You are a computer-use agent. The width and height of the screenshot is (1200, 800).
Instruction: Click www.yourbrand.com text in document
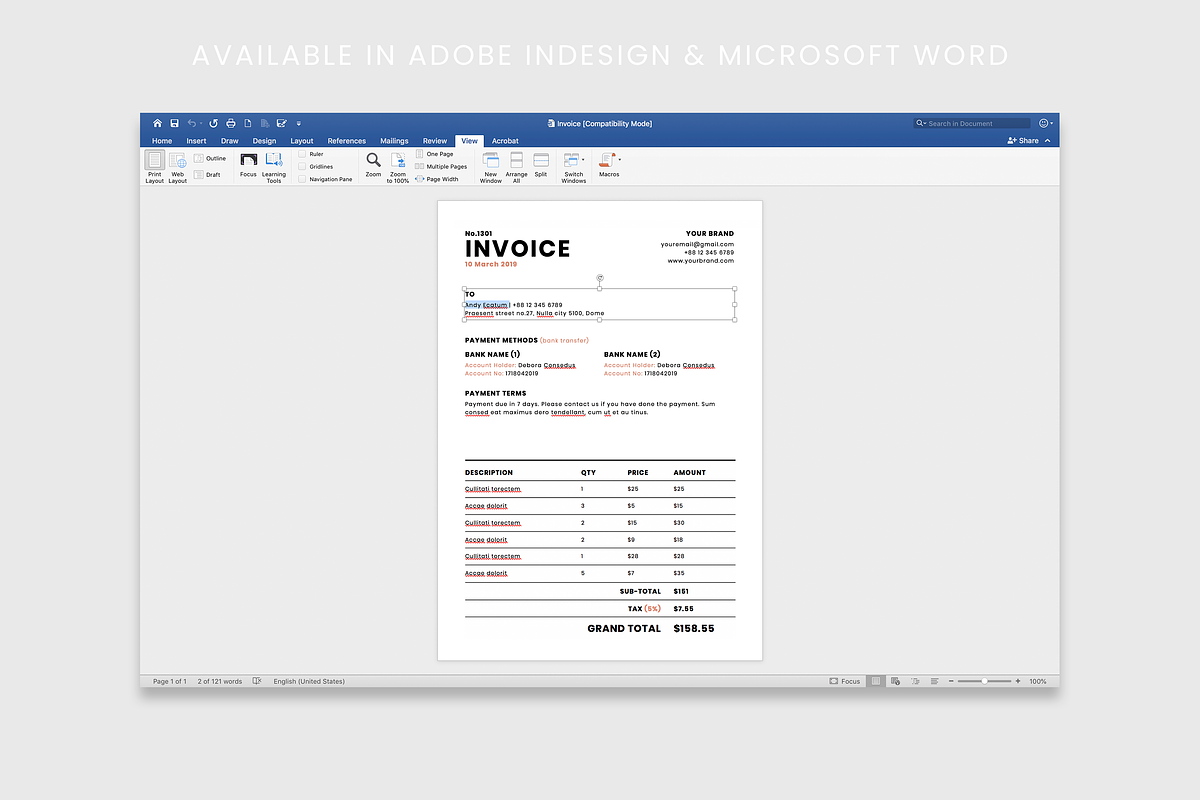pyautogui.click(x=701, y=260)
